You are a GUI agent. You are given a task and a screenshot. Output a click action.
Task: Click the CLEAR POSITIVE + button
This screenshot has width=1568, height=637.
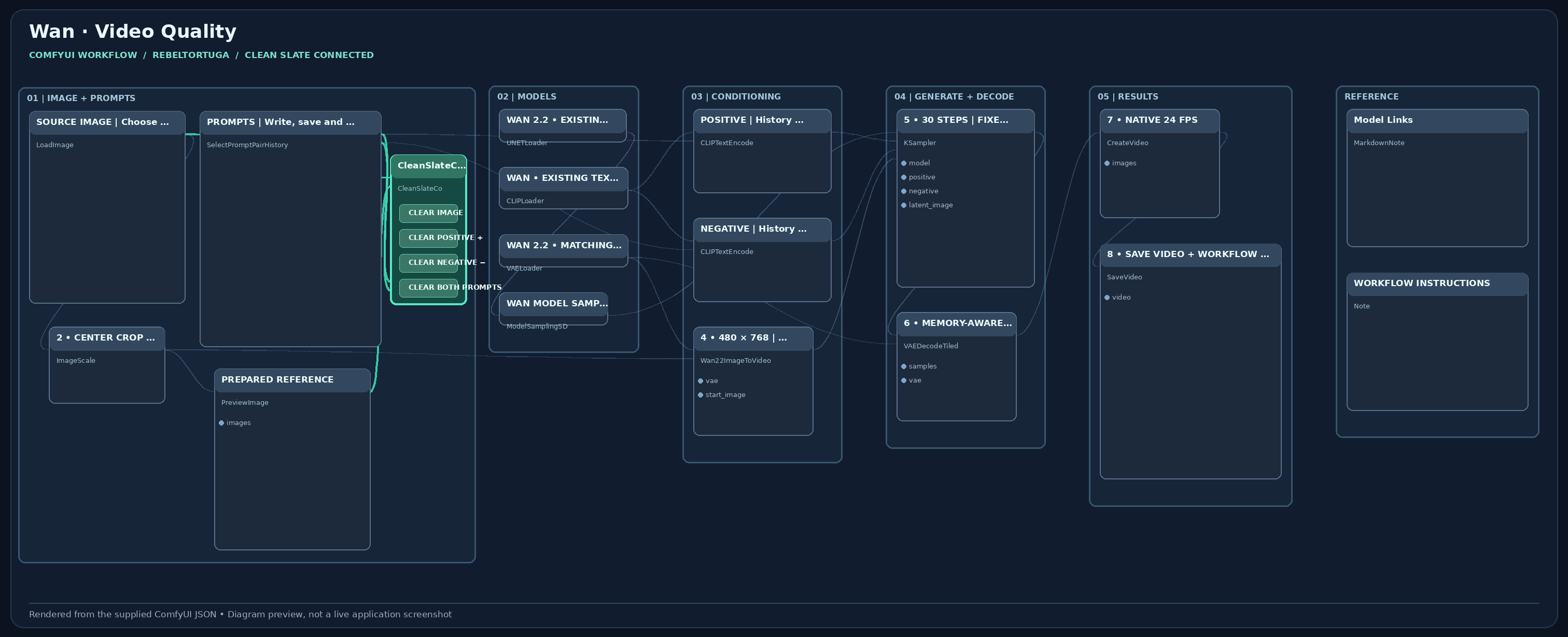428,238
